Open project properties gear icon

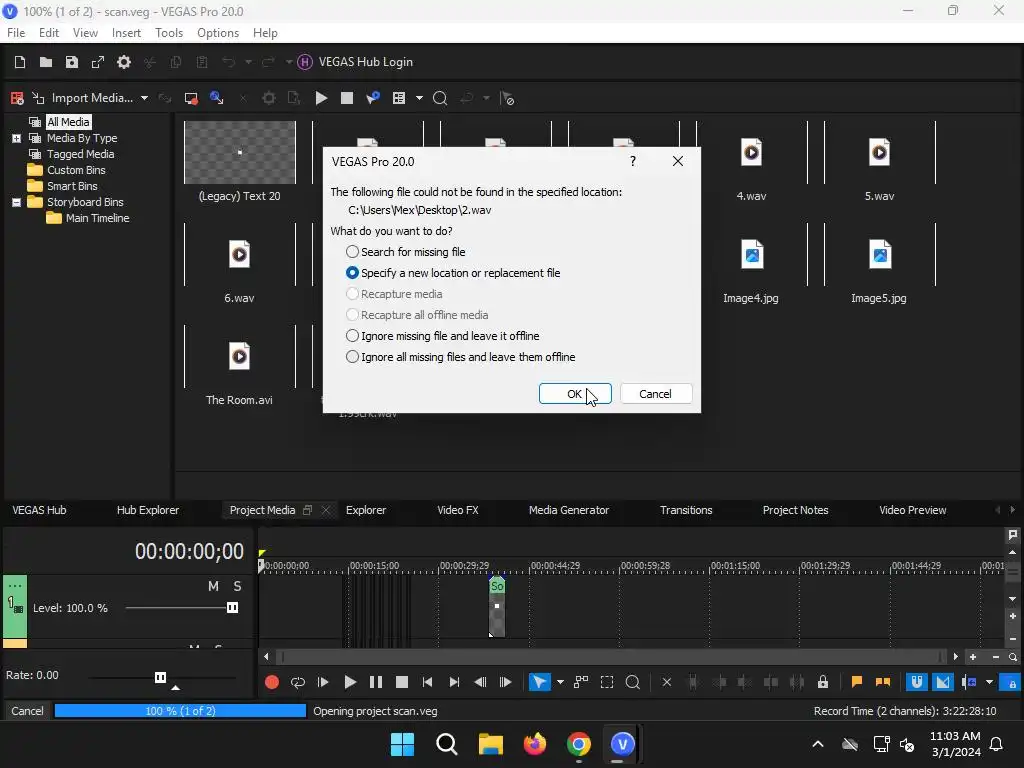click(x=124, y=62)
